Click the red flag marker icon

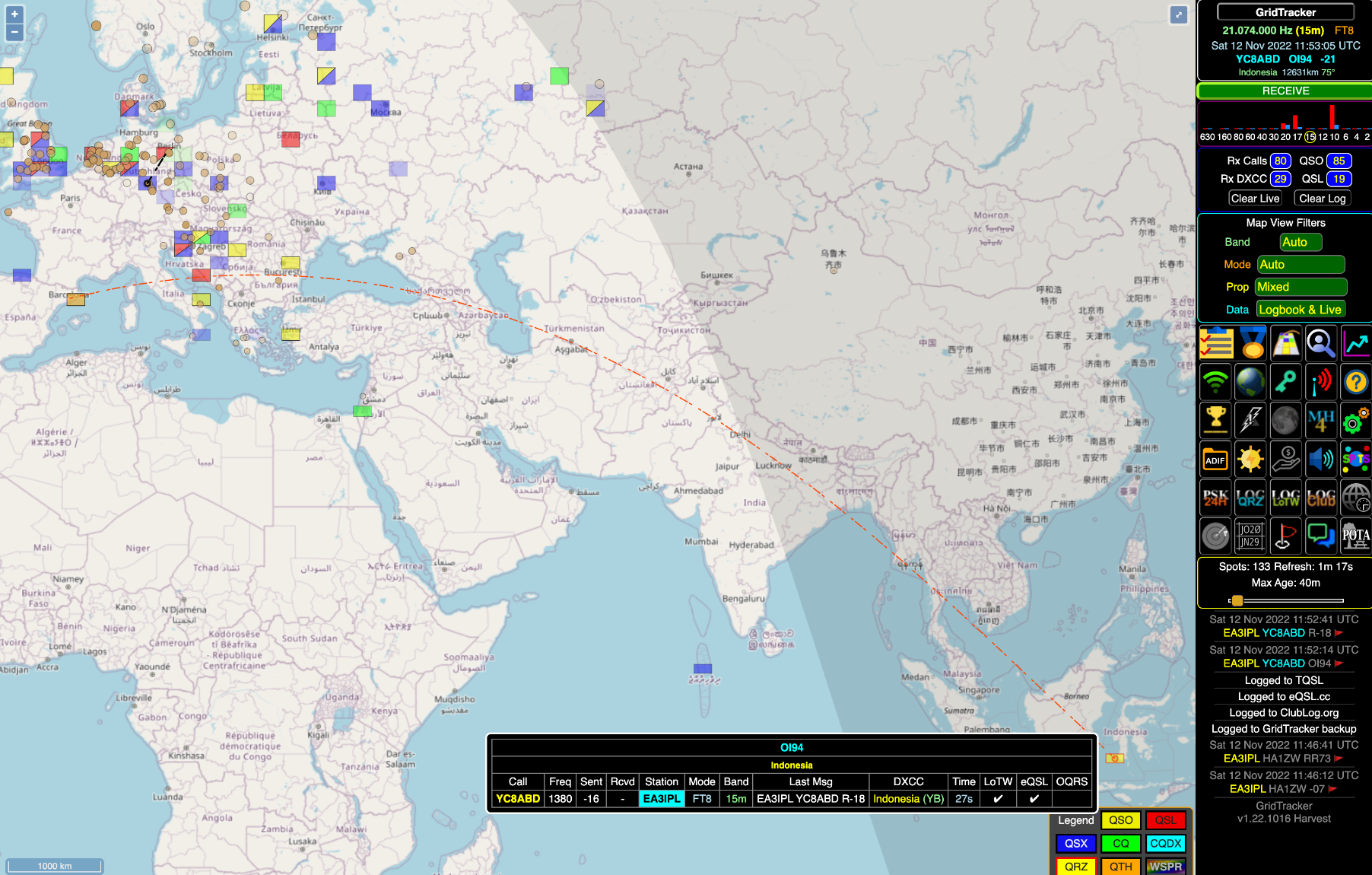click(x=1286, y=536)
